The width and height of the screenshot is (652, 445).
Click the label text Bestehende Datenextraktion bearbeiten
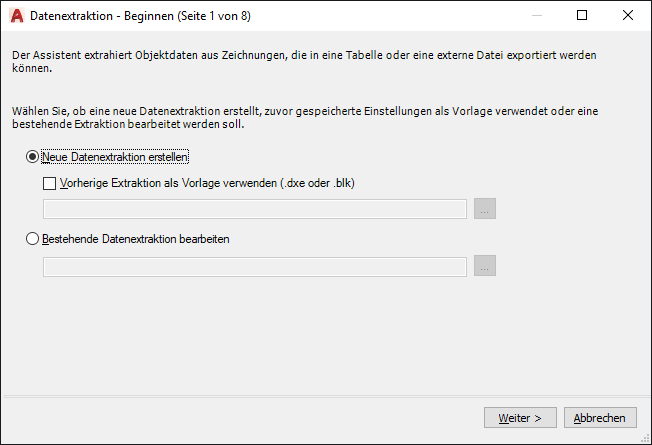click(137, 239)
